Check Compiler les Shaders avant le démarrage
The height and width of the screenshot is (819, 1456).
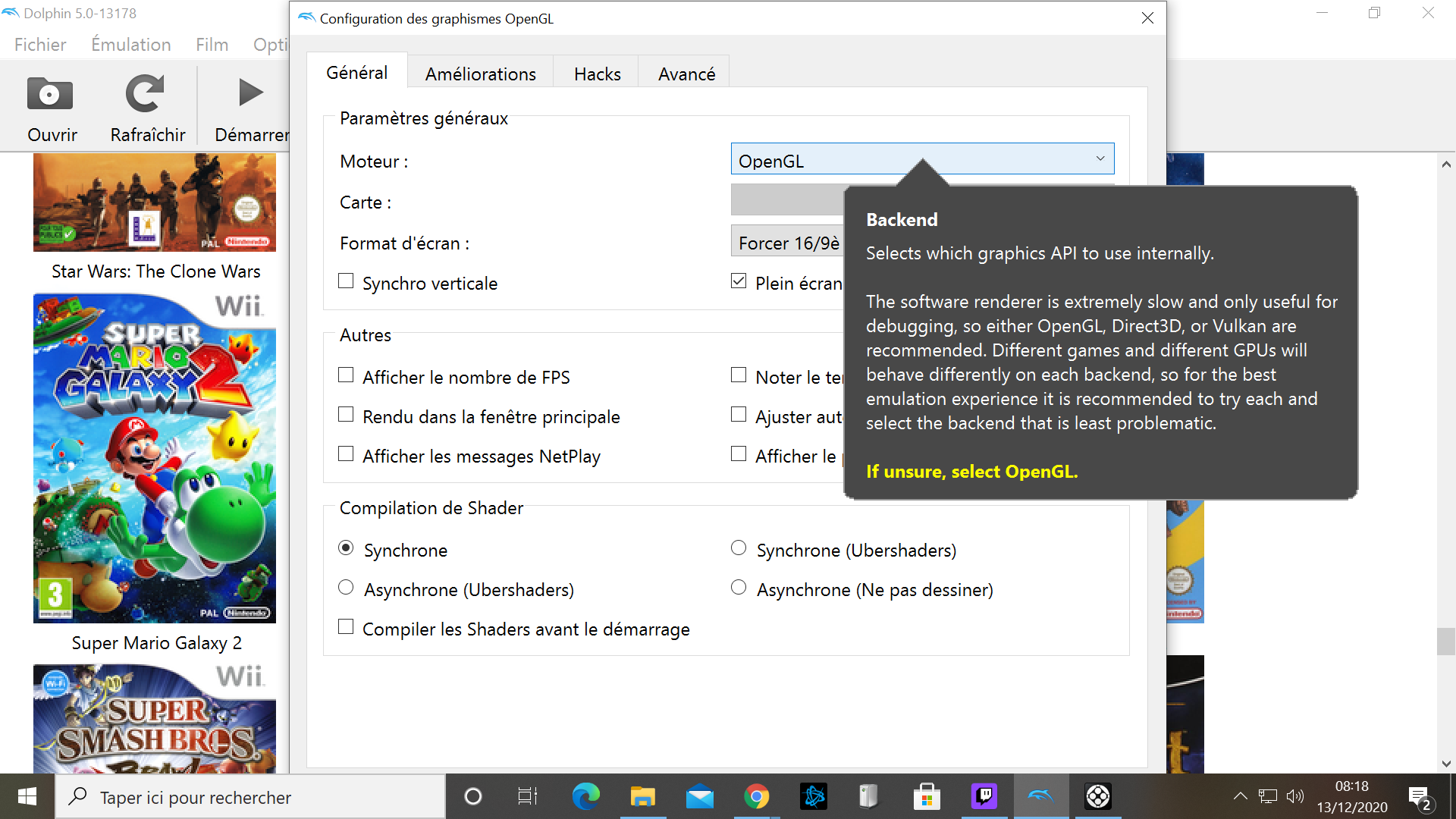[346, 627]
